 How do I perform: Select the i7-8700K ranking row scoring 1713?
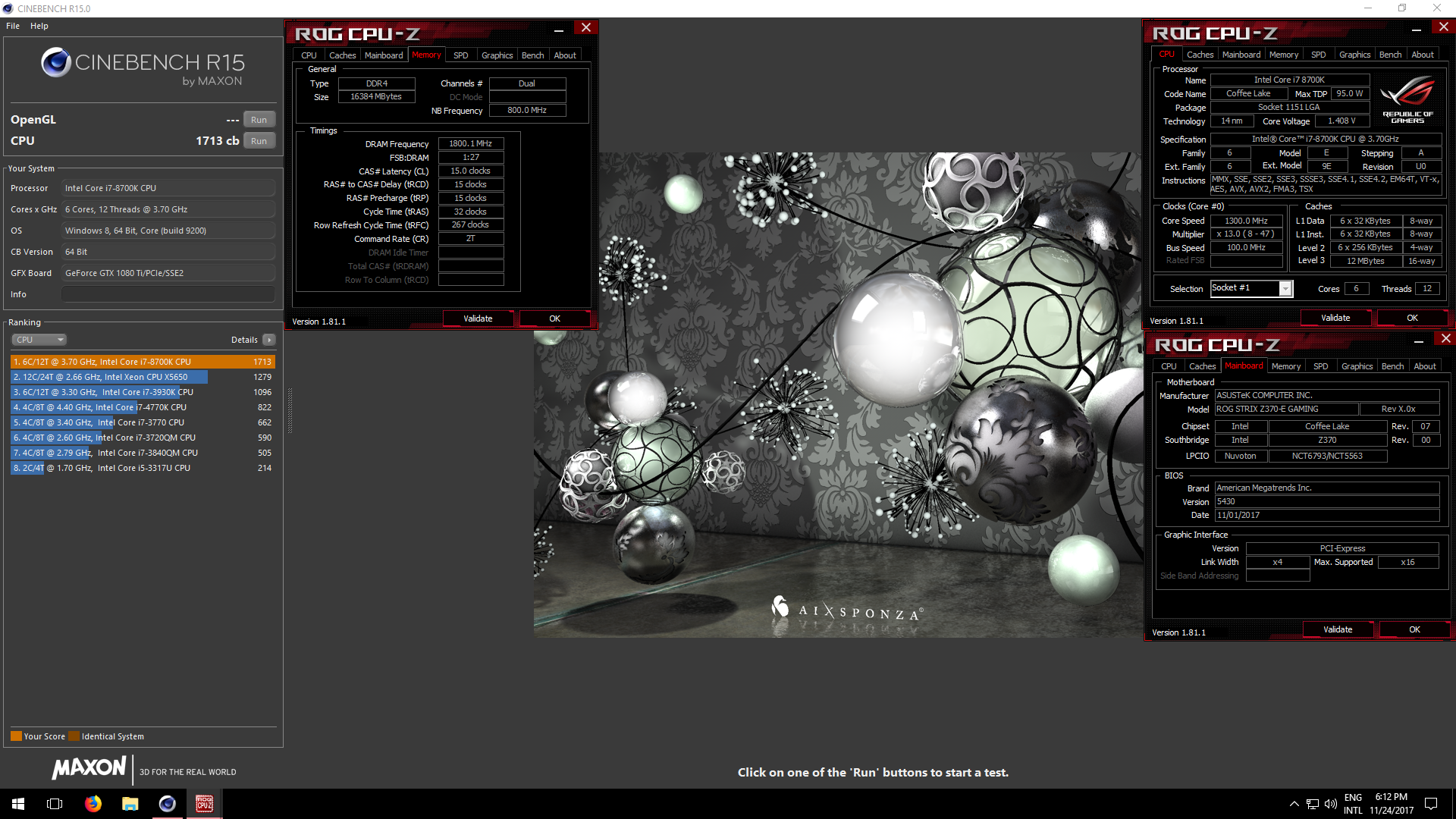coord(143,362)
